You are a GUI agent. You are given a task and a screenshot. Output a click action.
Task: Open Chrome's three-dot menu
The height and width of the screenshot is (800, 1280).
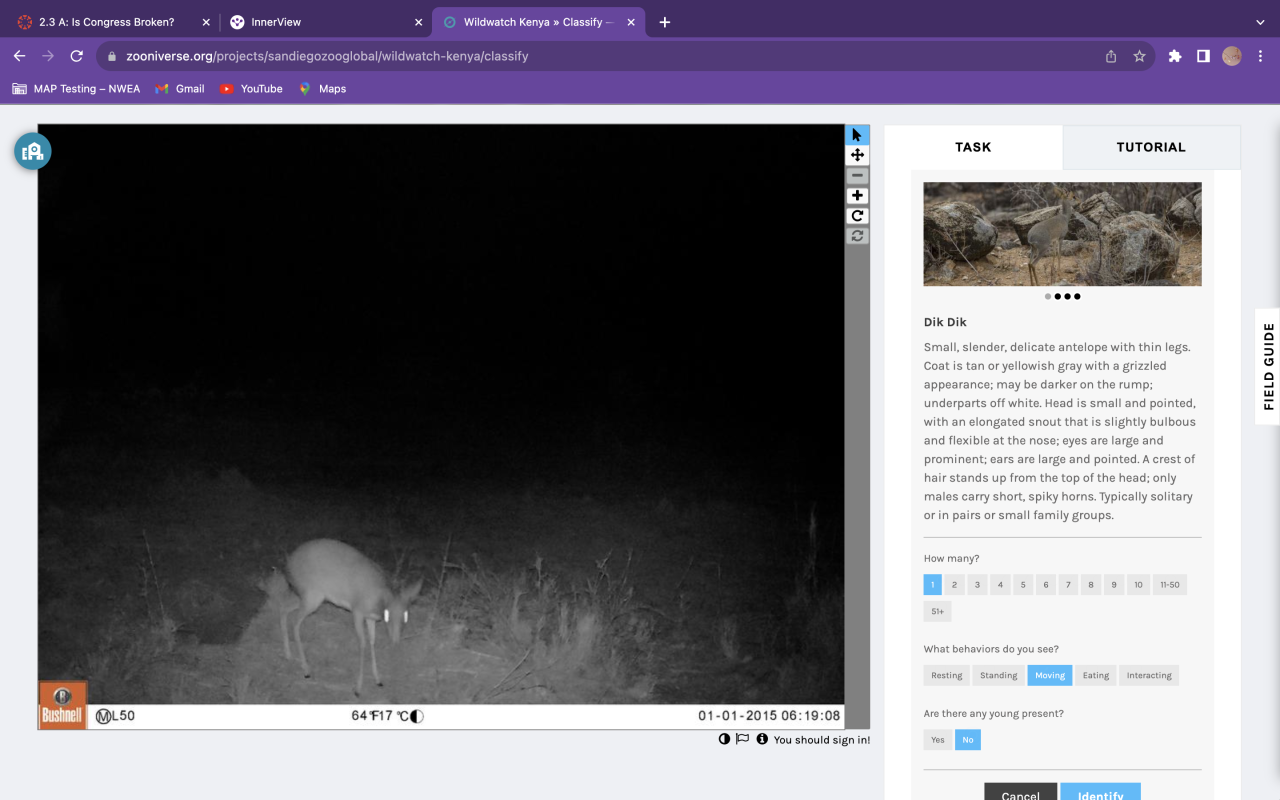pos(1260,56)
